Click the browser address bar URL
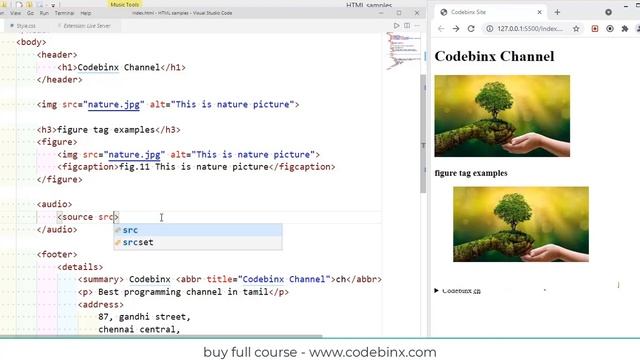The image size is (640, 360). pos(530,29)
